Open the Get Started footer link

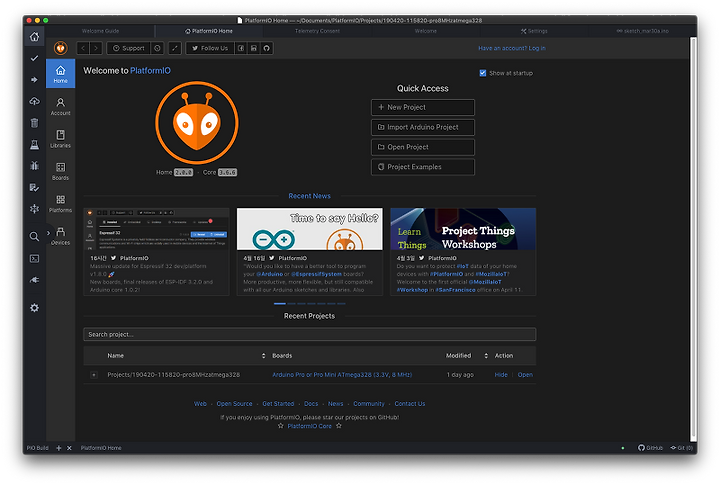point(278,404)
